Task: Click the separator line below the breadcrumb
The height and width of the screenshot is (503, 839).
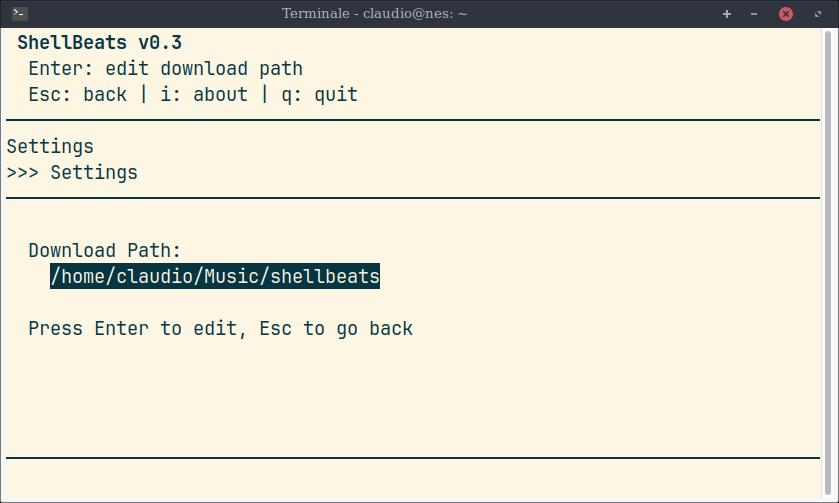Action: 413,199
